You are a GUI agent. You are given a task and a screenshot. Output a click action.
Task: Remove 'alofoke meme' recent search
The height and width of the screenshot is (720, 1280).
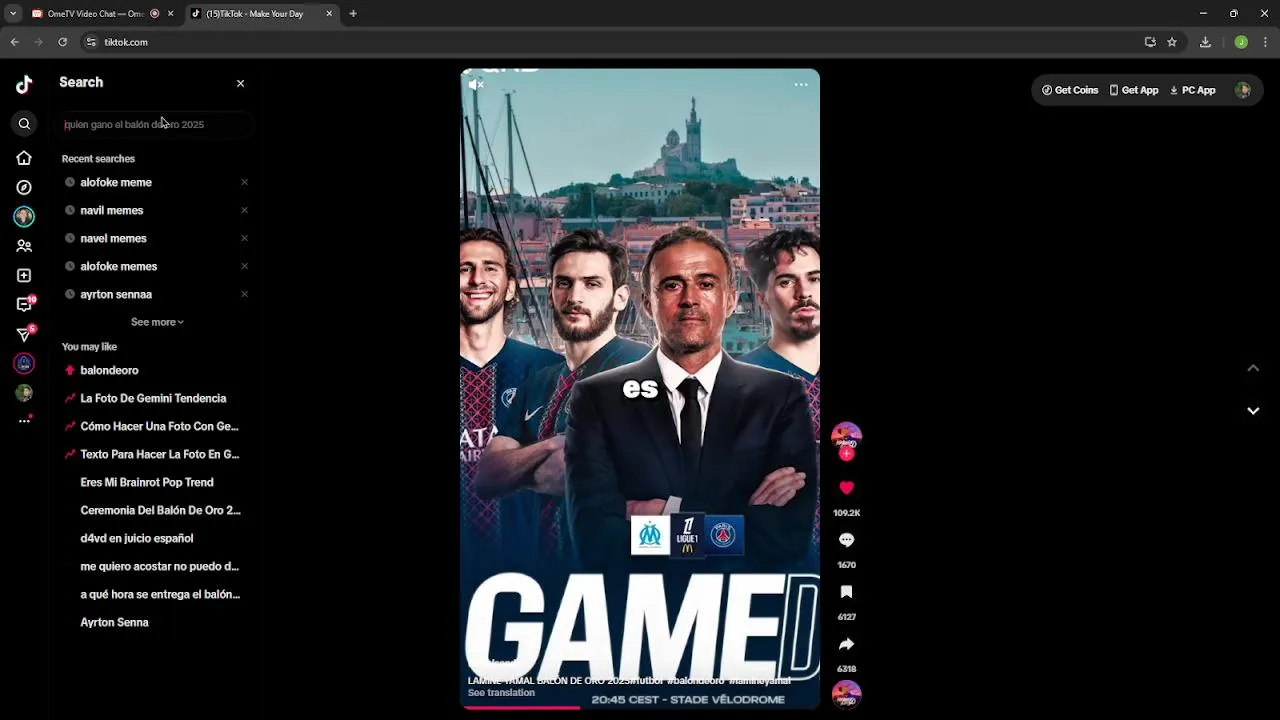coord(244,182)
